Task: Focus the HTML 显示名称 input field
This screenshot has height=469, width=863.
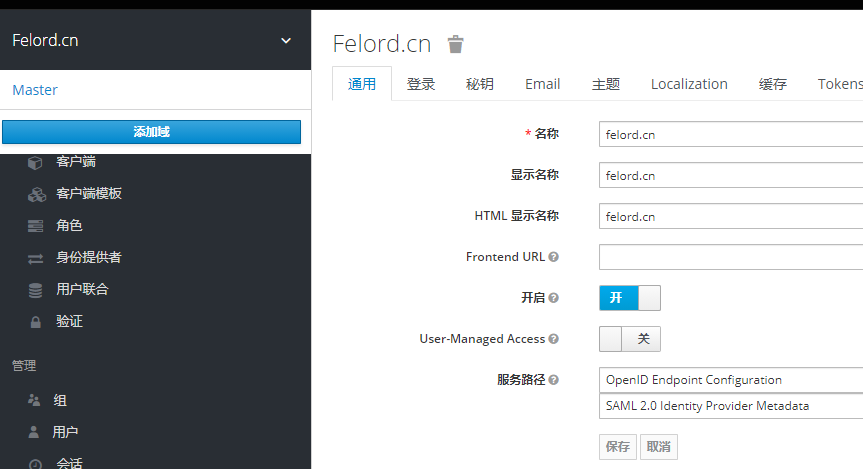Action: [731, 216]
